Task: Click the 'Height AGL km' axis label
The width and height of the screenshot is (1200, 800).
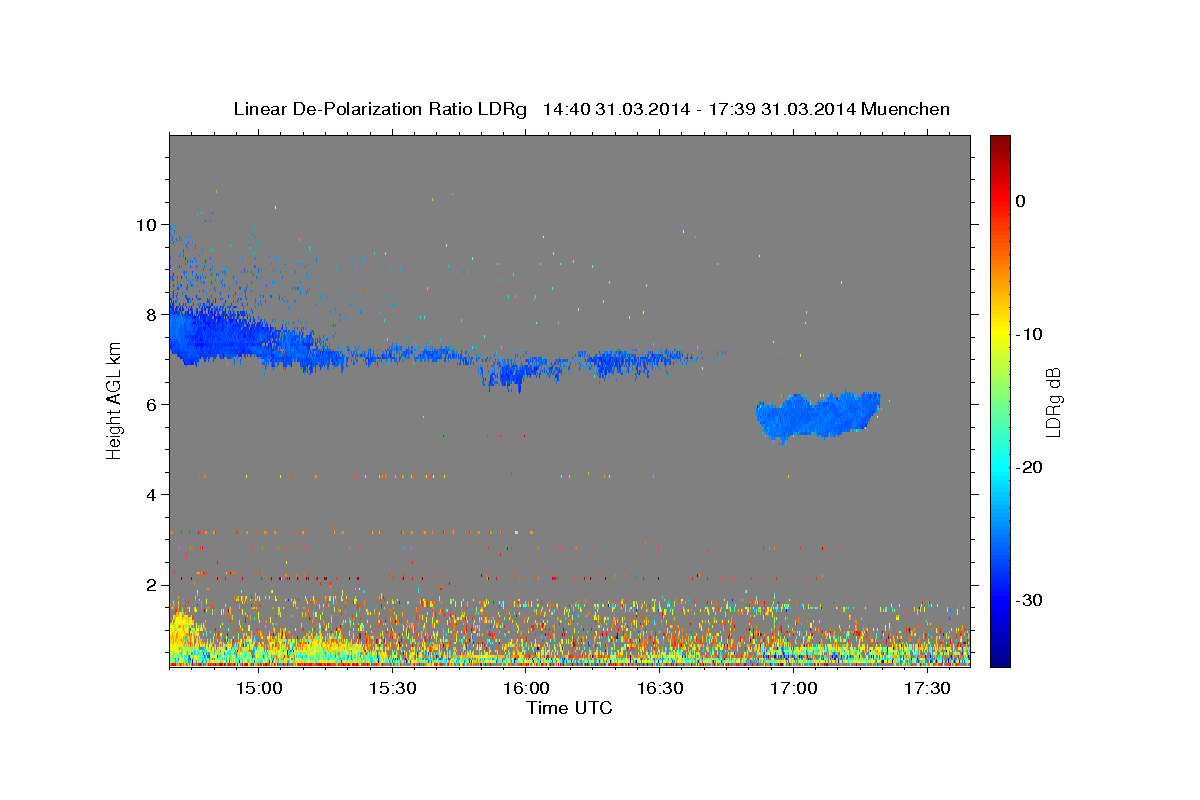Action: click(x=114, y=401)
